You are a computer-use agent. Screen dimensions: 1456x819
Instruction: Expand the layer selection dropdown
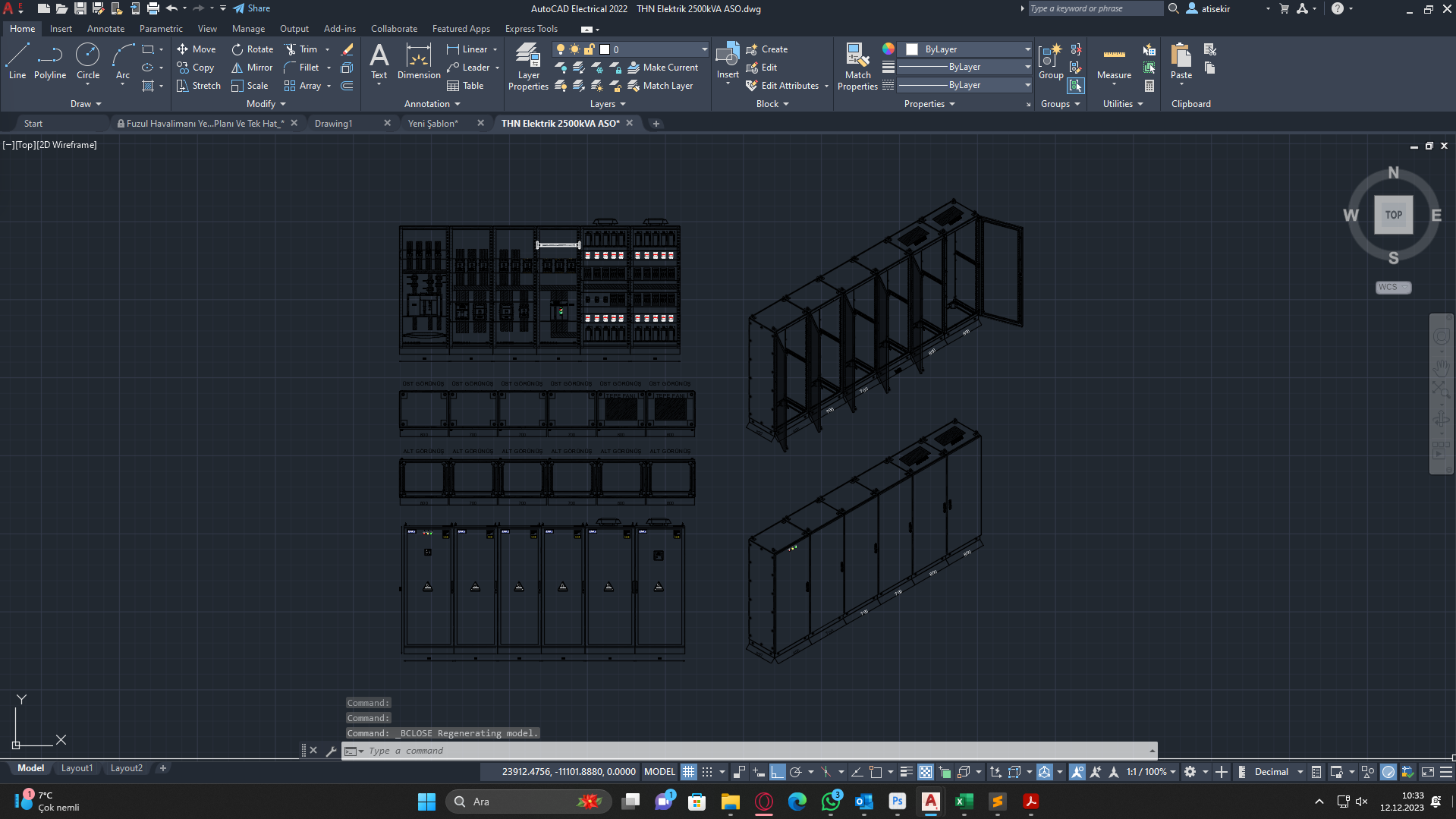[x=704, y=49]
